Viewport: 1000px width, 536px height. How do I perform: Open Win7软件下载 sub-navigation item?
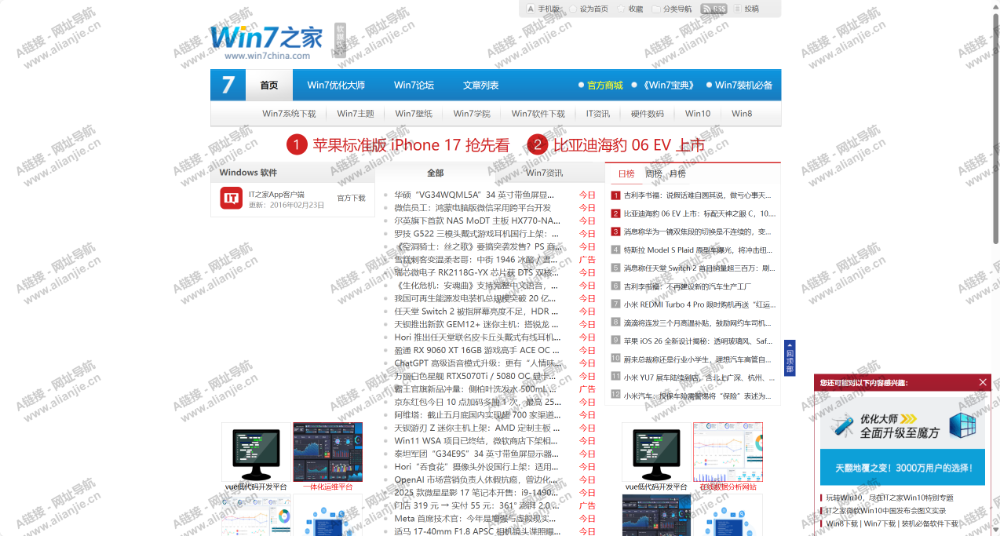click(x=538, y=114)
